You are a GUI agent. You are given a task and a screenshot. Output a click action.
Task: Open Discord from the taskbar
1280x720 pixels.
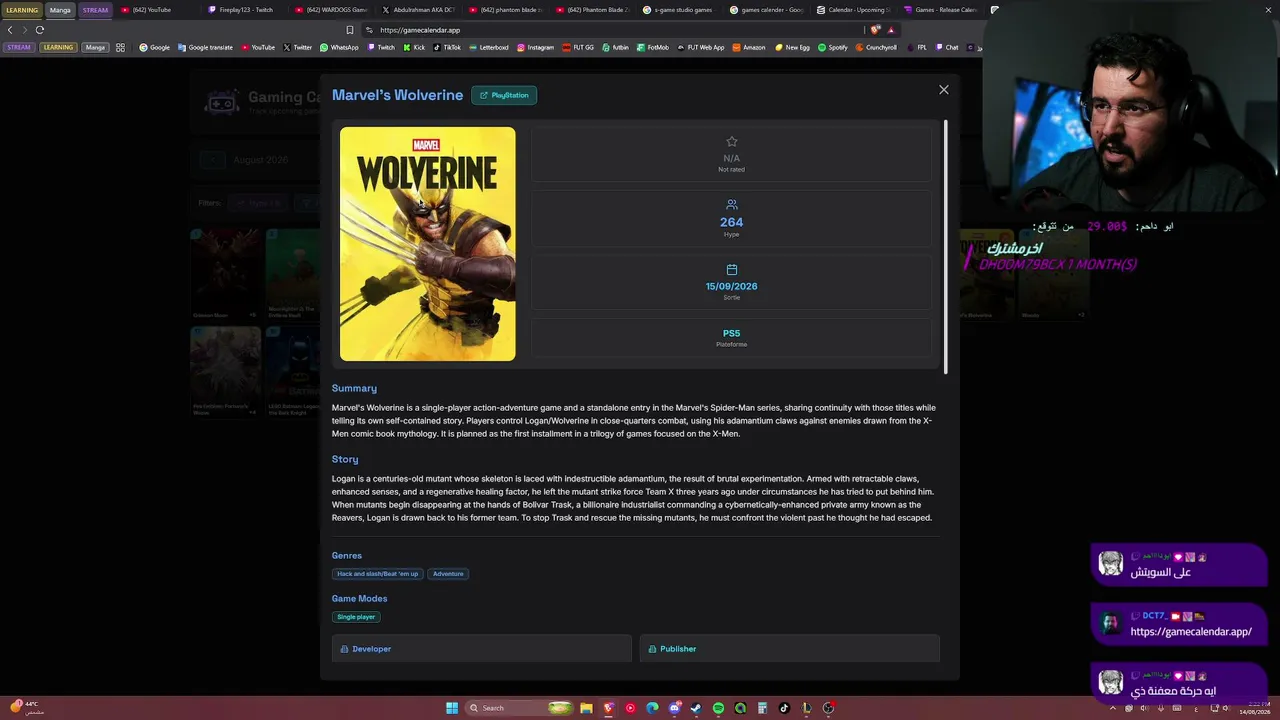click(x=674, y=708)
